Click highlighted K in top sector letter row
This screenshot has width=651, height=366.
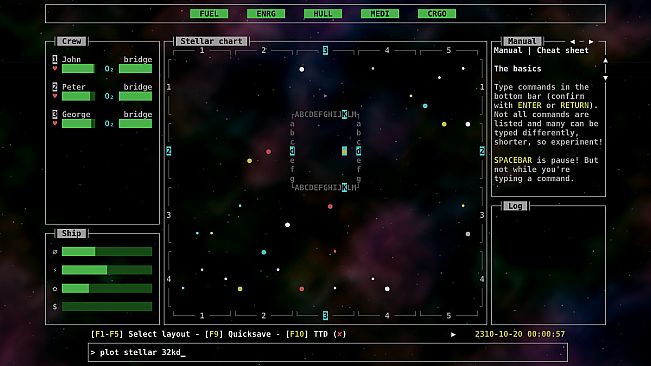pos(344,114)
